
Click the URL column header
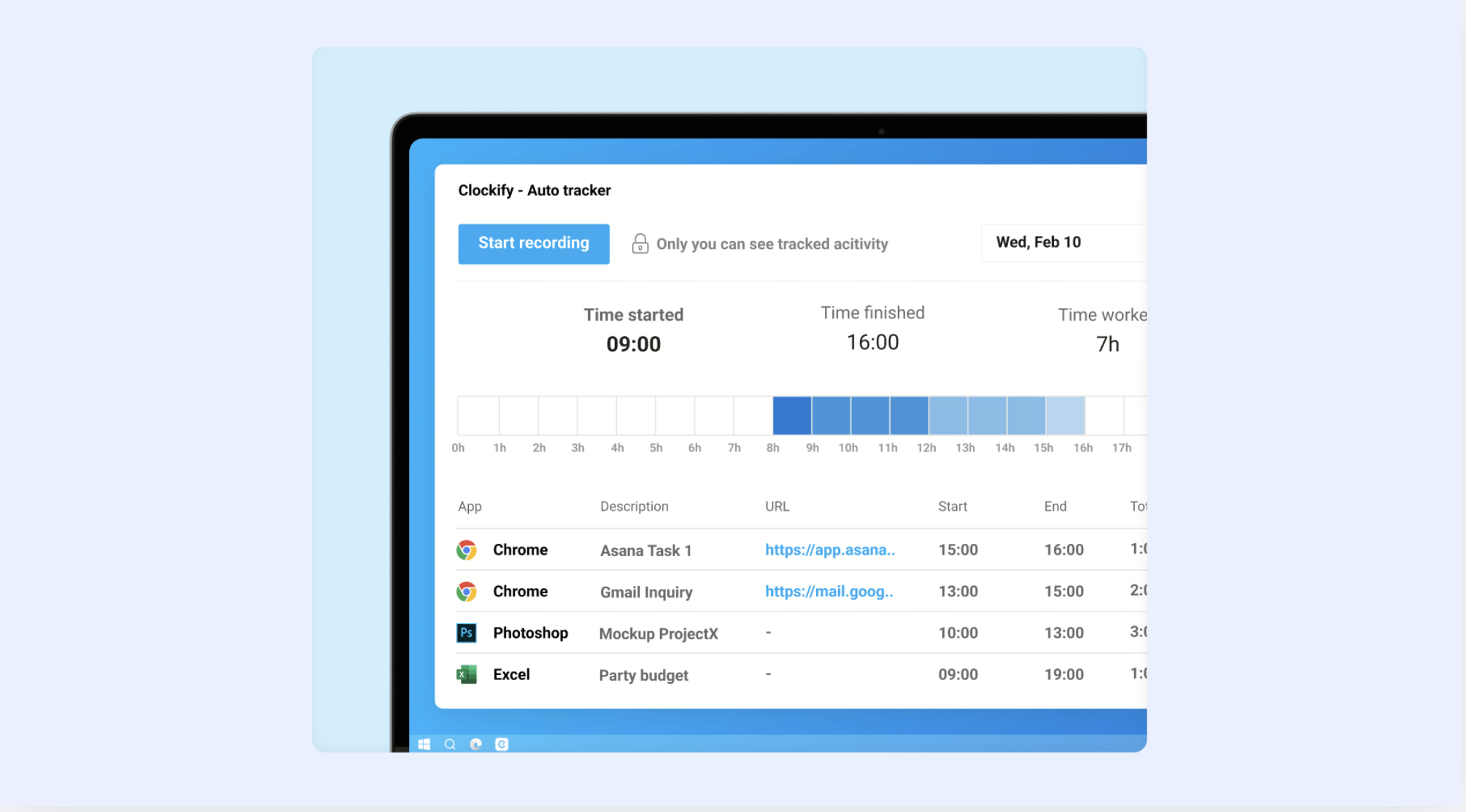[777, 507]
